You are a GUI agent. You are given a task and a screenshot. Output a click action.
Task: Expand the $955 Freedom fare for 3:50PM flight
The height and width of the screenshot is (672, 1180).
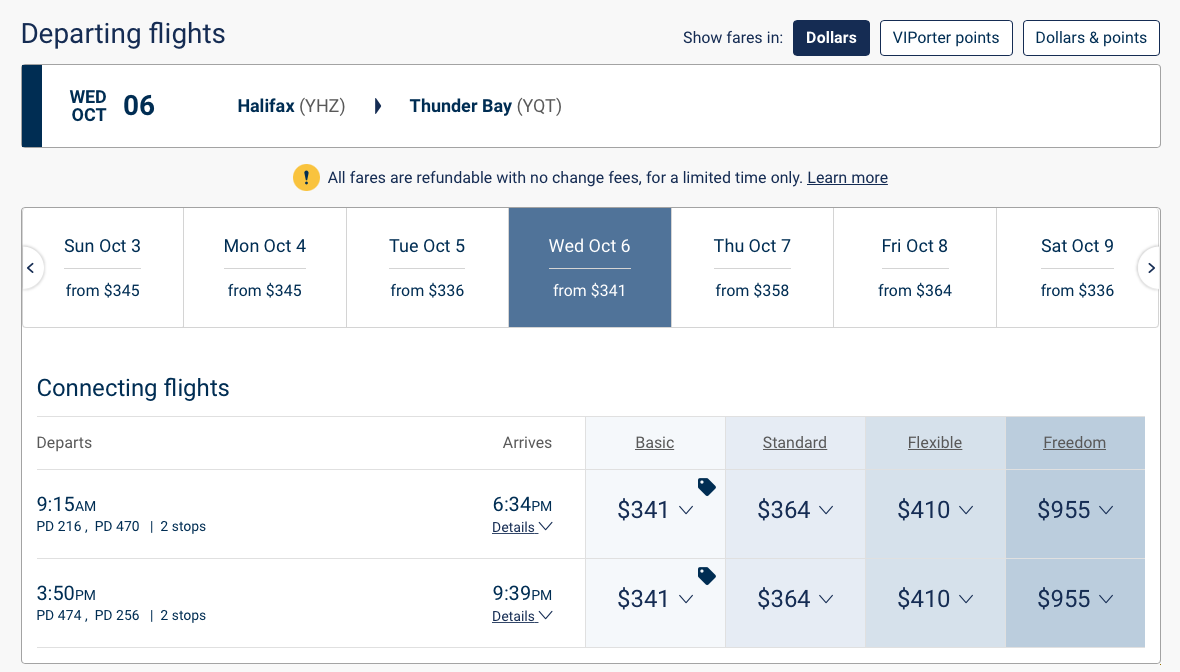pyautogui.click(x=1075, y=599)
